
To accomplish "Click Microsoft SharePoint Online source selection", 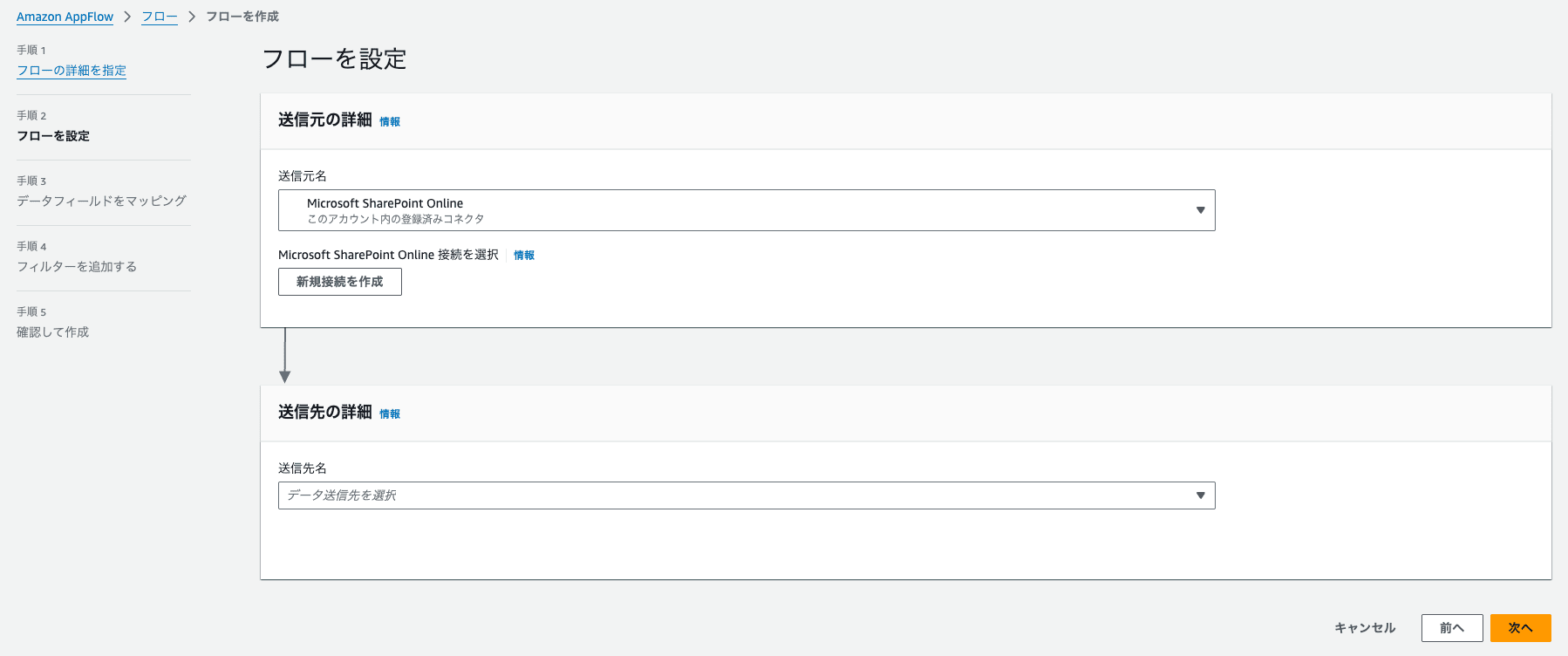I will 747,210.
